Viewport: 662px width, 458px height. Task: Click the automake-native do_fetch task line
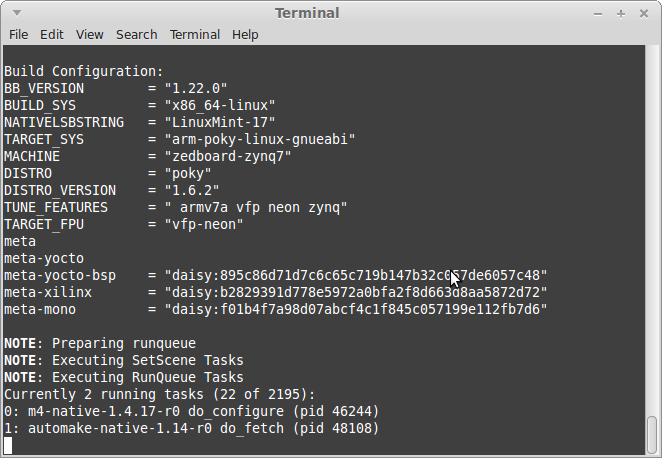(192, 428)
